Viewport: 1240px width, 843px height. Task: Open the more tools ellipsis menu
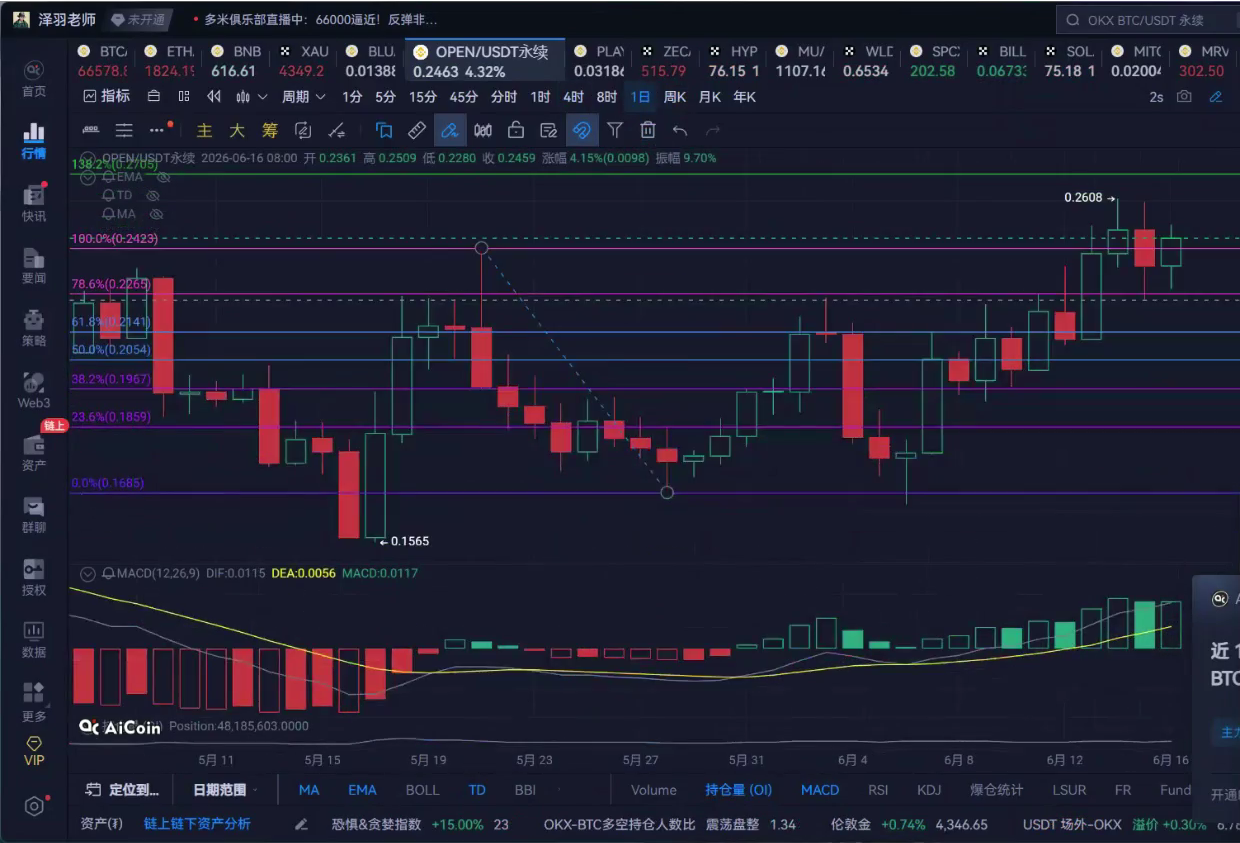coord(156,130)
